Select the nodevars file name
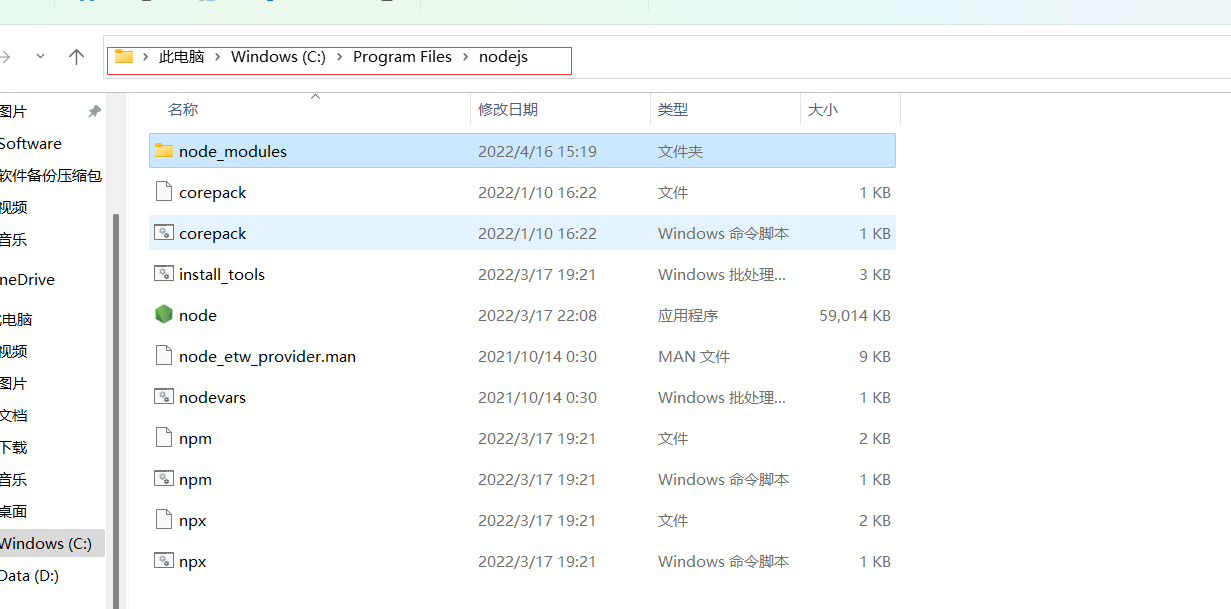 pos(212,397)
